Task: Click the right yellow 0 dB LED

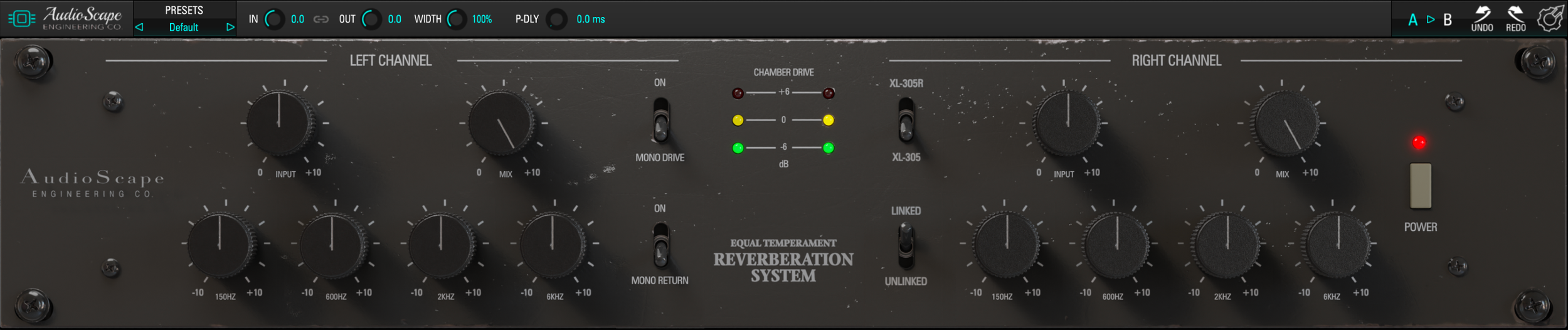Action: [x=829, y=120]
